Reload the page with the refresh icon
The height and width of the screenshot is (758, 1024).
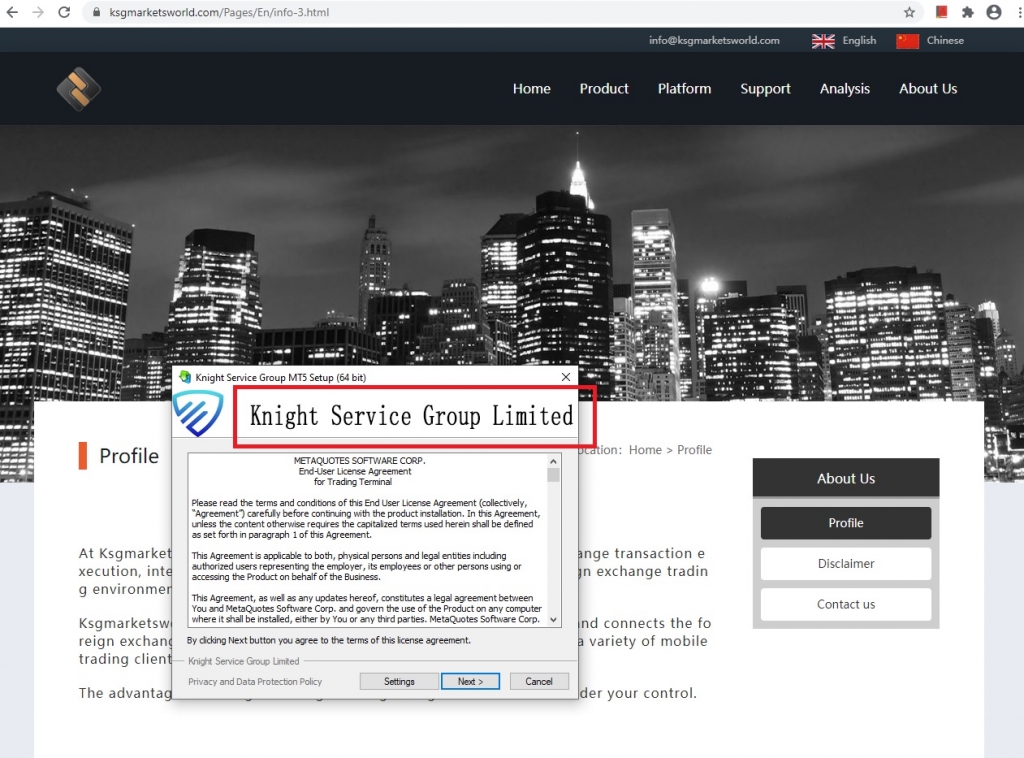64,12
